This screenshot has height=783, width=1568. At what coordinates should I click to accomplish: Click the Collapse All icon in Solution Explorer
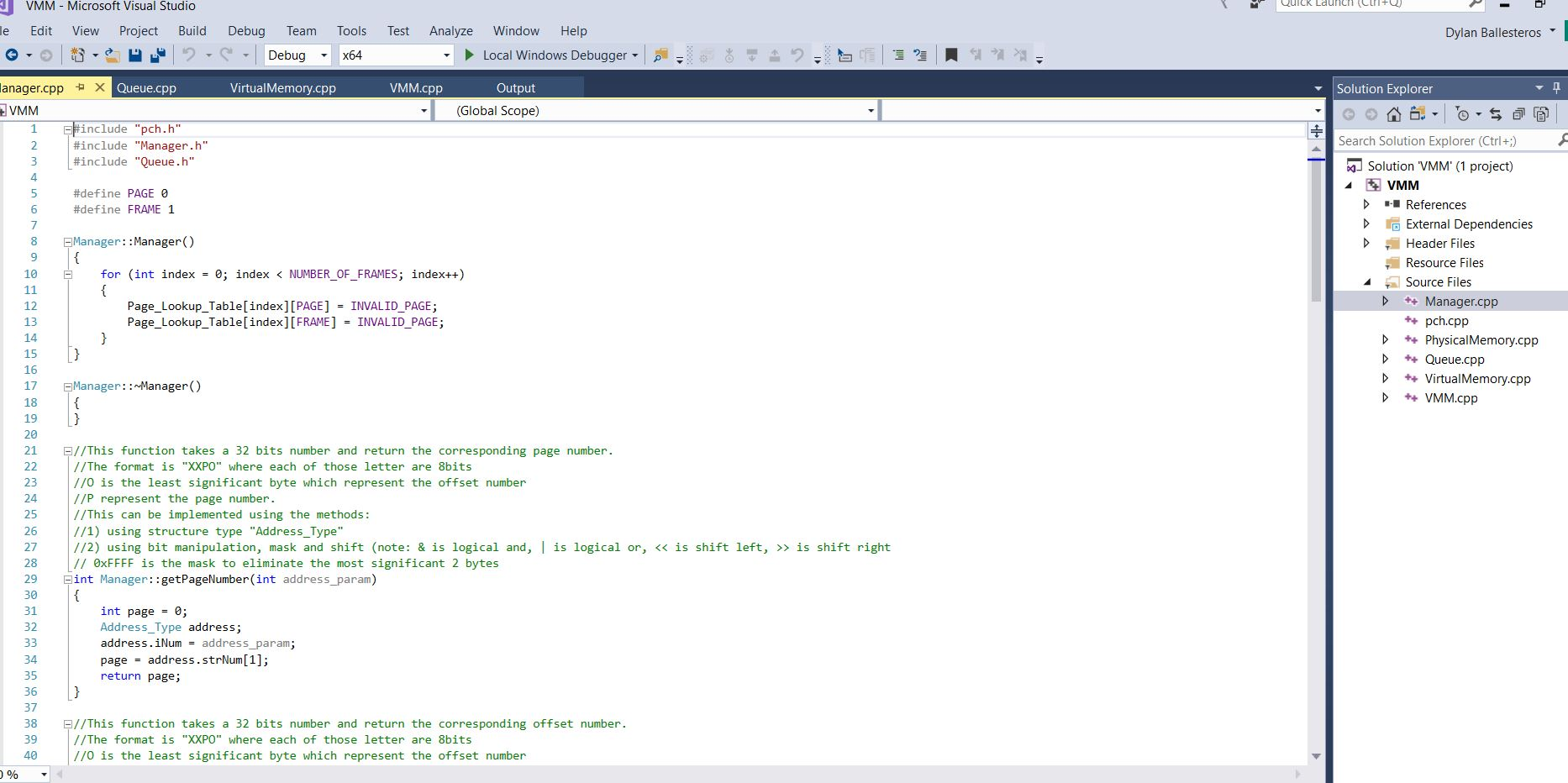click(1519, 114)
